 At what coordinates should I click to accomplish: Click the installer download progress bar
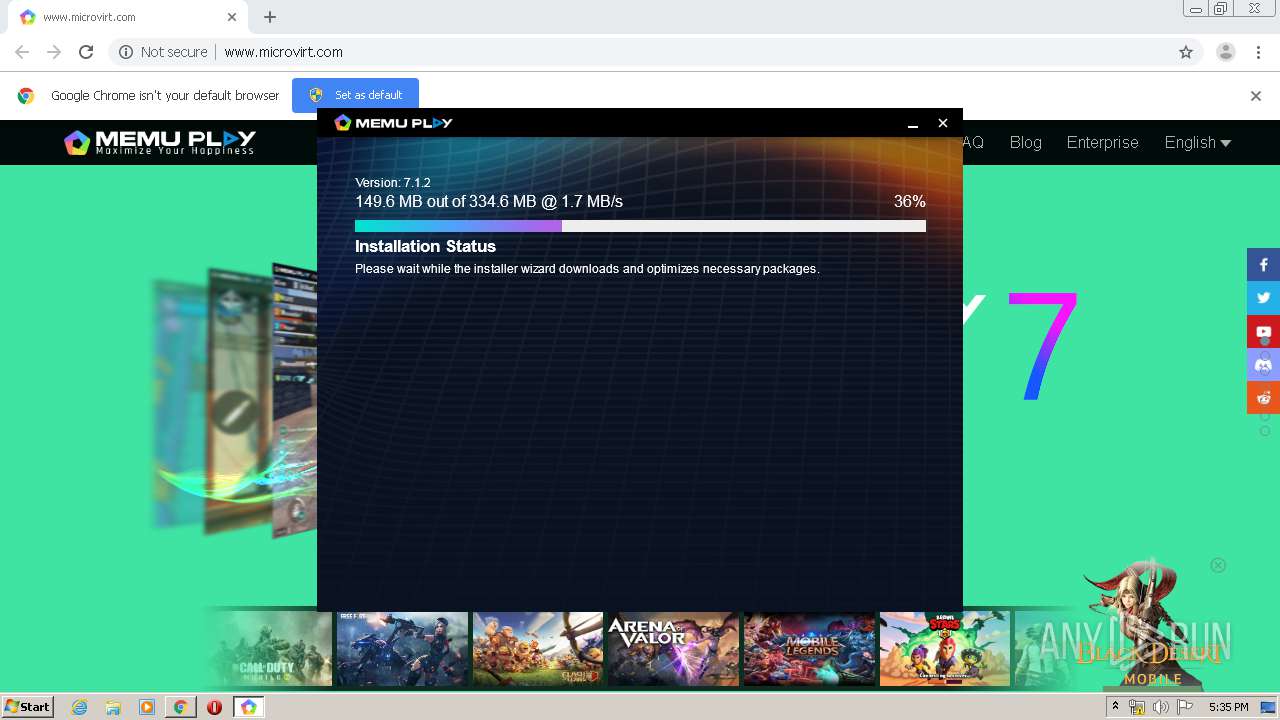tap(640, 226)
